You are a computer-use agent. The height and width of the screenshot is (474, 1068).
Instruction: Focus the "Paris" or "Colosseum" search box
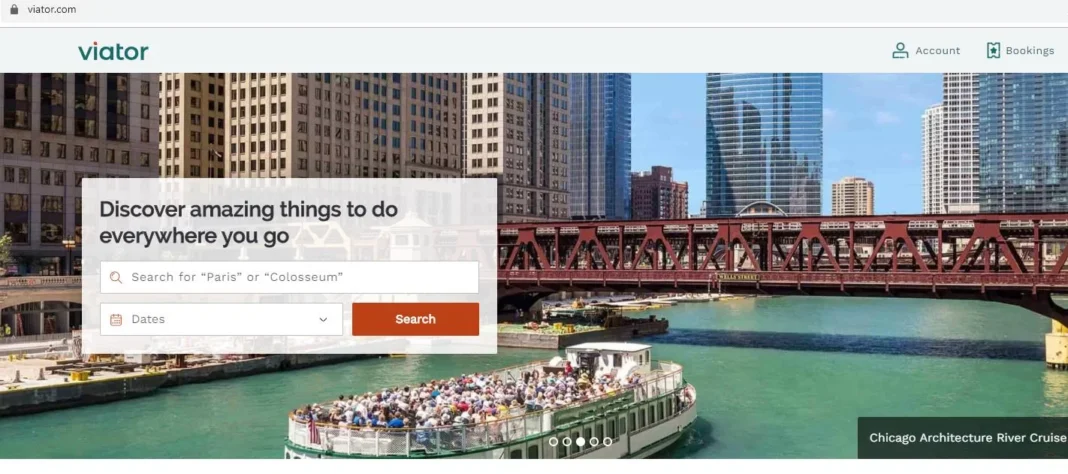289,277
